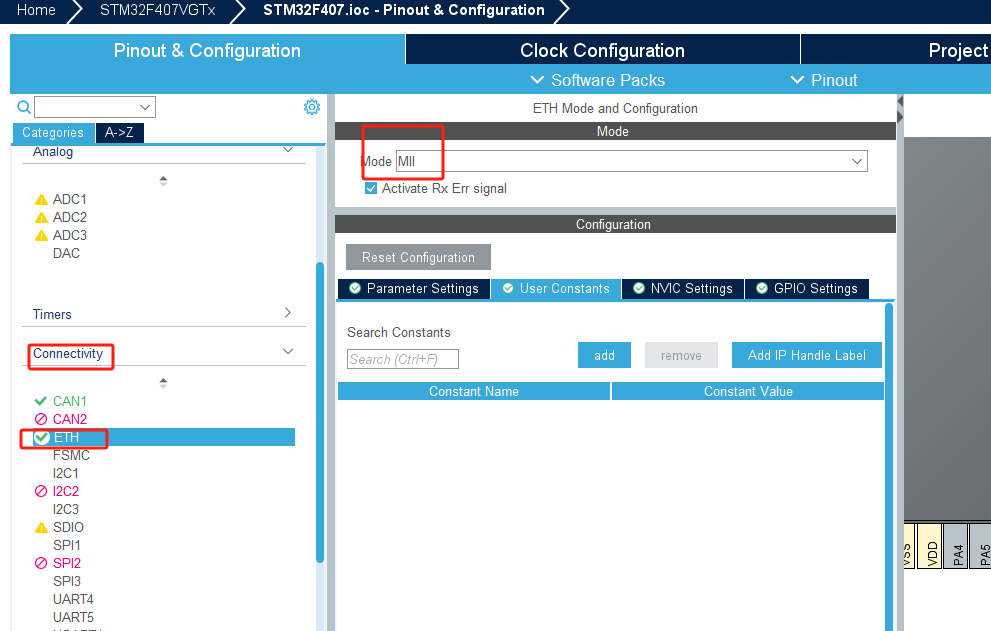Click Reset Configuration button
The height and width of the screenshot is (631, 991).
tap(418, 257)
